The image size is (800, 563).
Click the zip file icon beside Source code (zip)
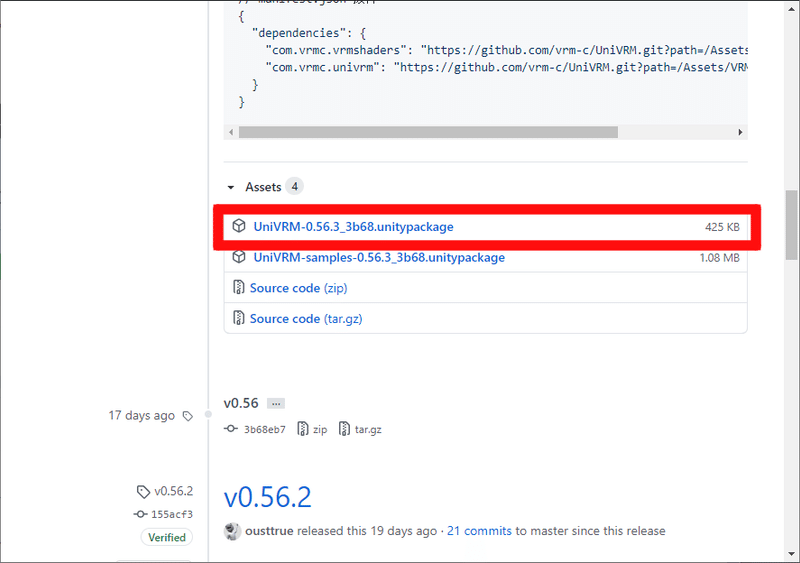tap(239, 288)
